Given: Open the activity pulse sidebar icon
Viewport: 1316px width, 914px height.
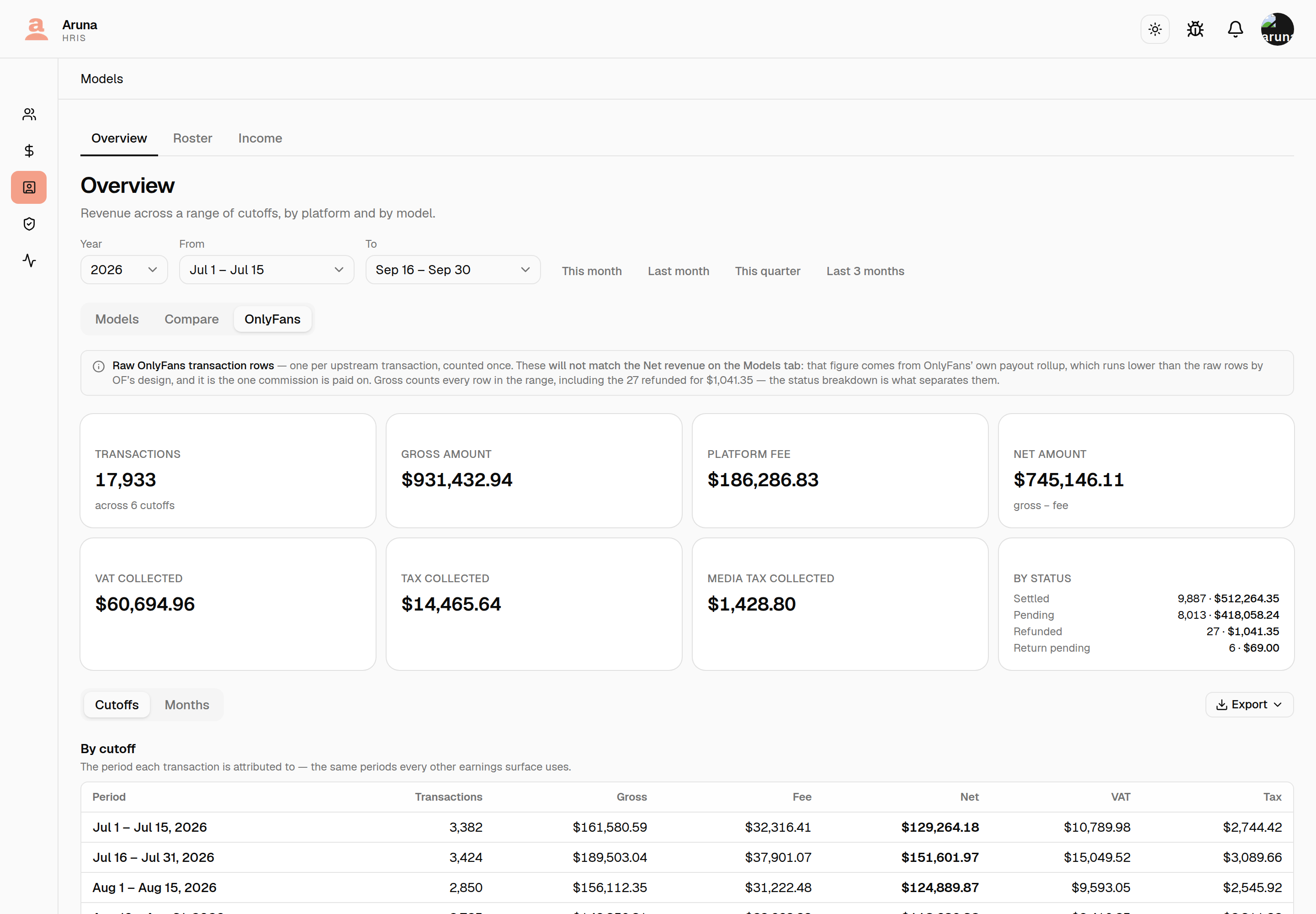Looking at the screenshot, I should [29, 260].
